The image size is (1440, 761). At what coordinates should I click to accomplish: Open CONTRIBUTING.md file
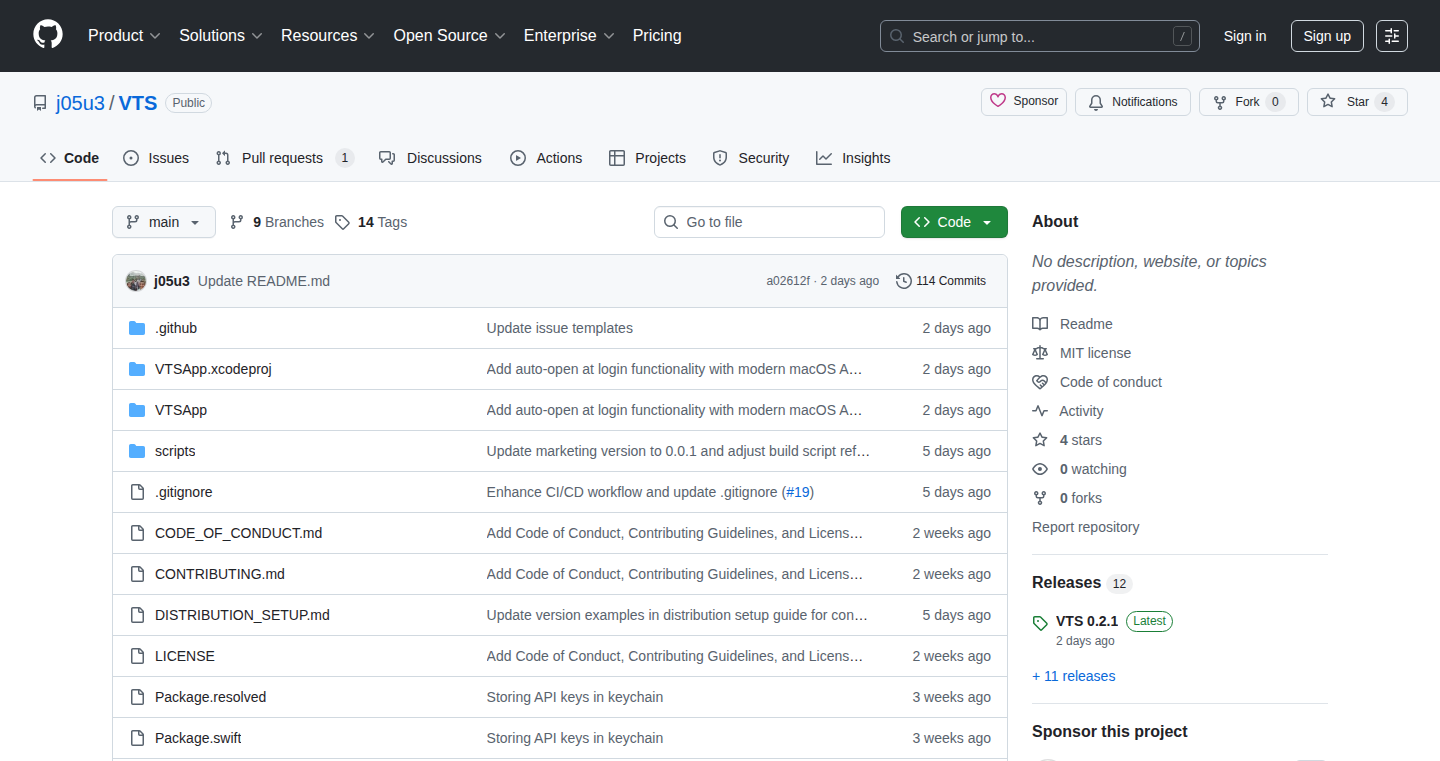click(220, 574)
